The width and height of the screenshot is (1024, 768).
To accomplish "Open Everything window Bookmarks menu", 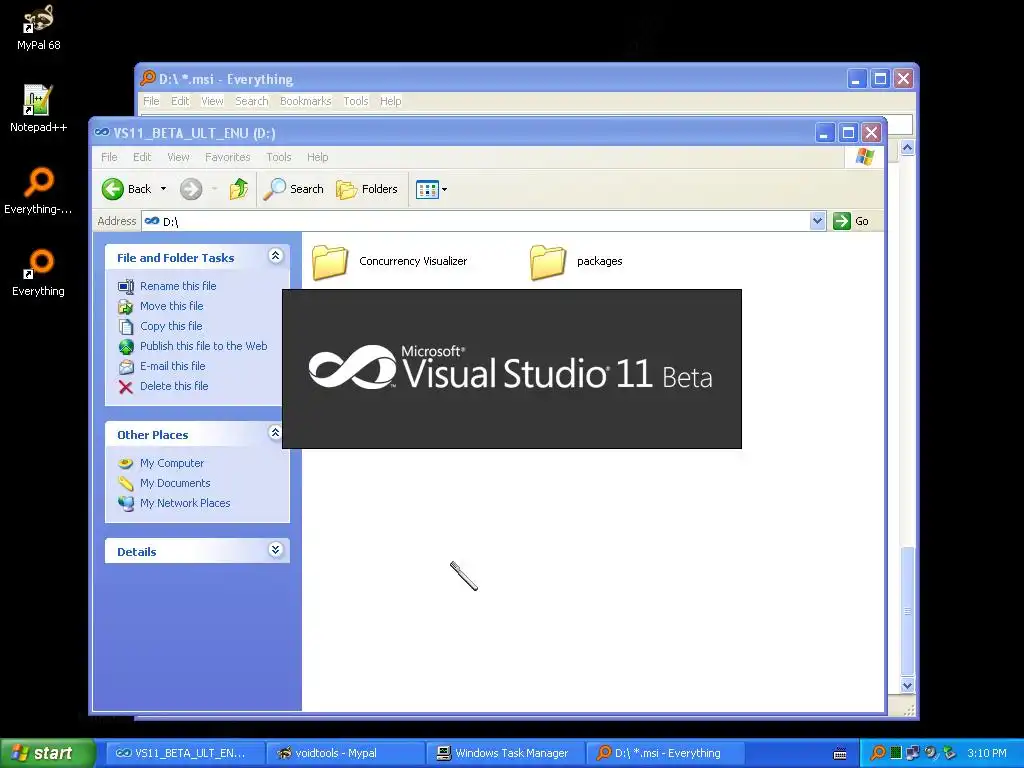I will (306, 101).
